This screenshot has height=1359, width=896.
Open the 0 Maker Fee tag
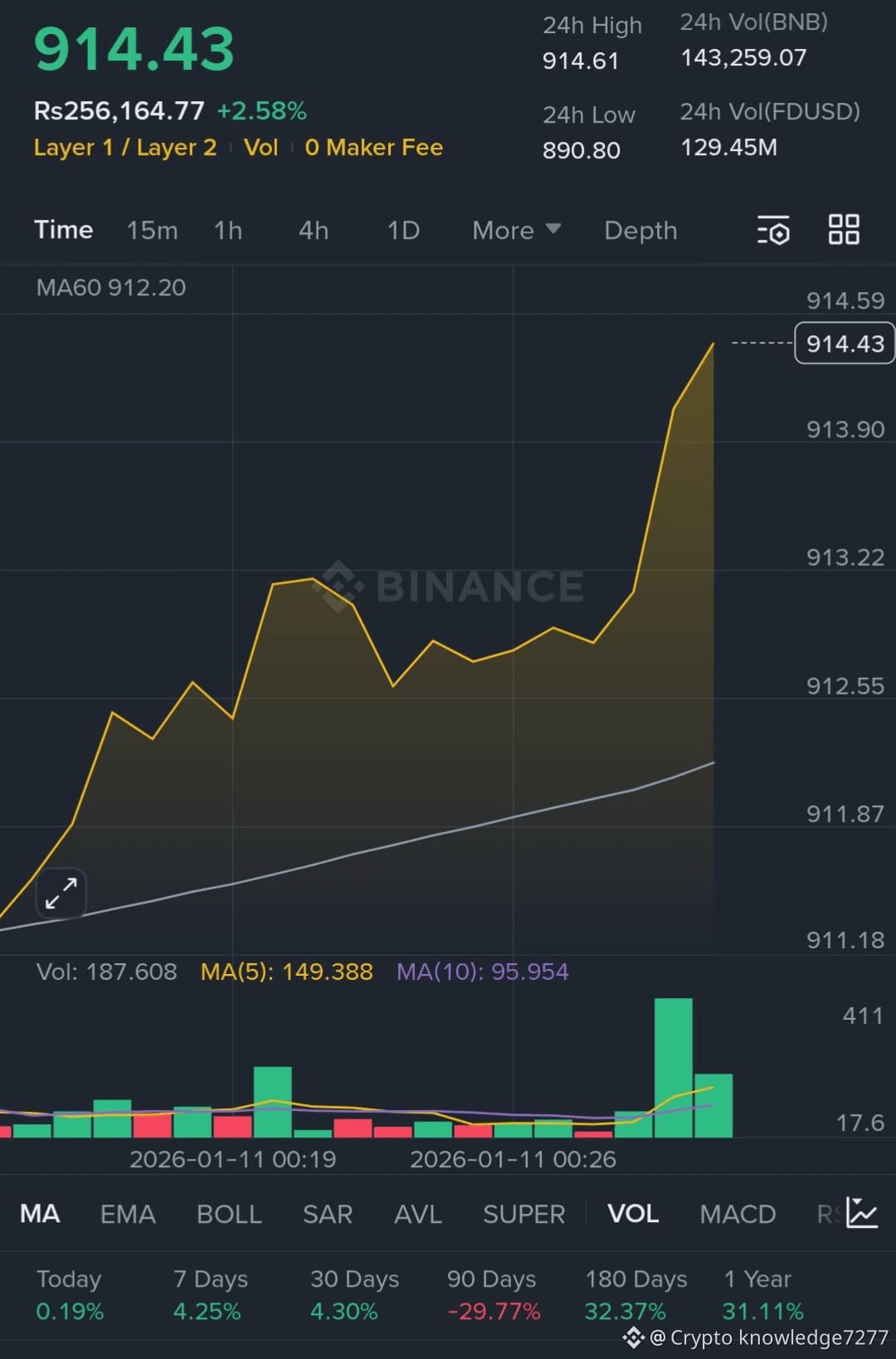pyautogui.click(x=373, y=148)
